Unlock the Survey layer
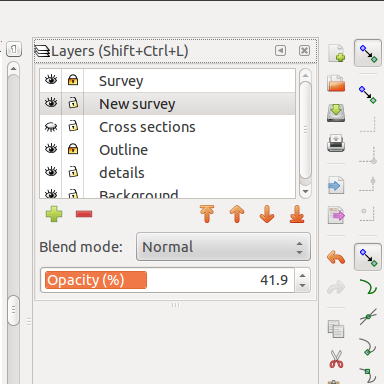 pyautogui.click(x=73, y=80)
